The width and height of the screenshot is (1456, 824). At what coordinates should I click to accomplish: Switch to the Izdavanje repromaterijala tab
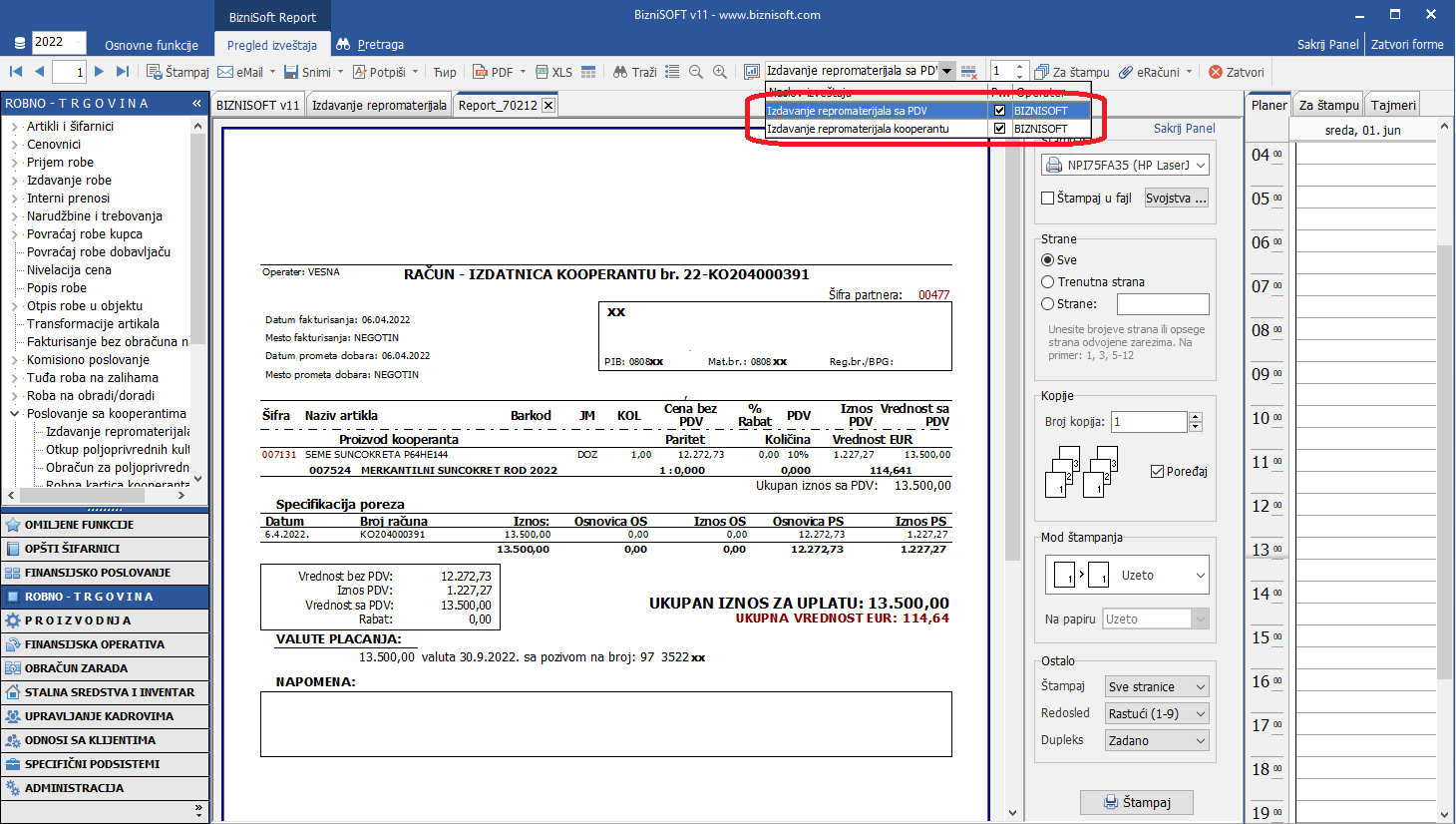click(379, 106)
